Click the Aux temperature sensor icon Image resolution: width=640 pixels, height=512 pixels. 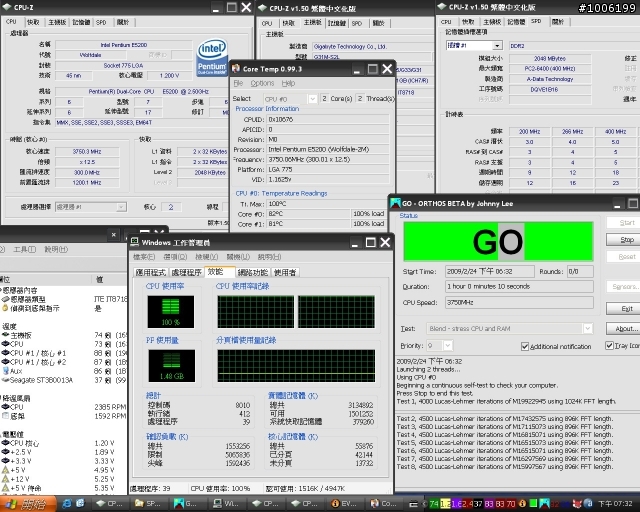tap(5, 371)
